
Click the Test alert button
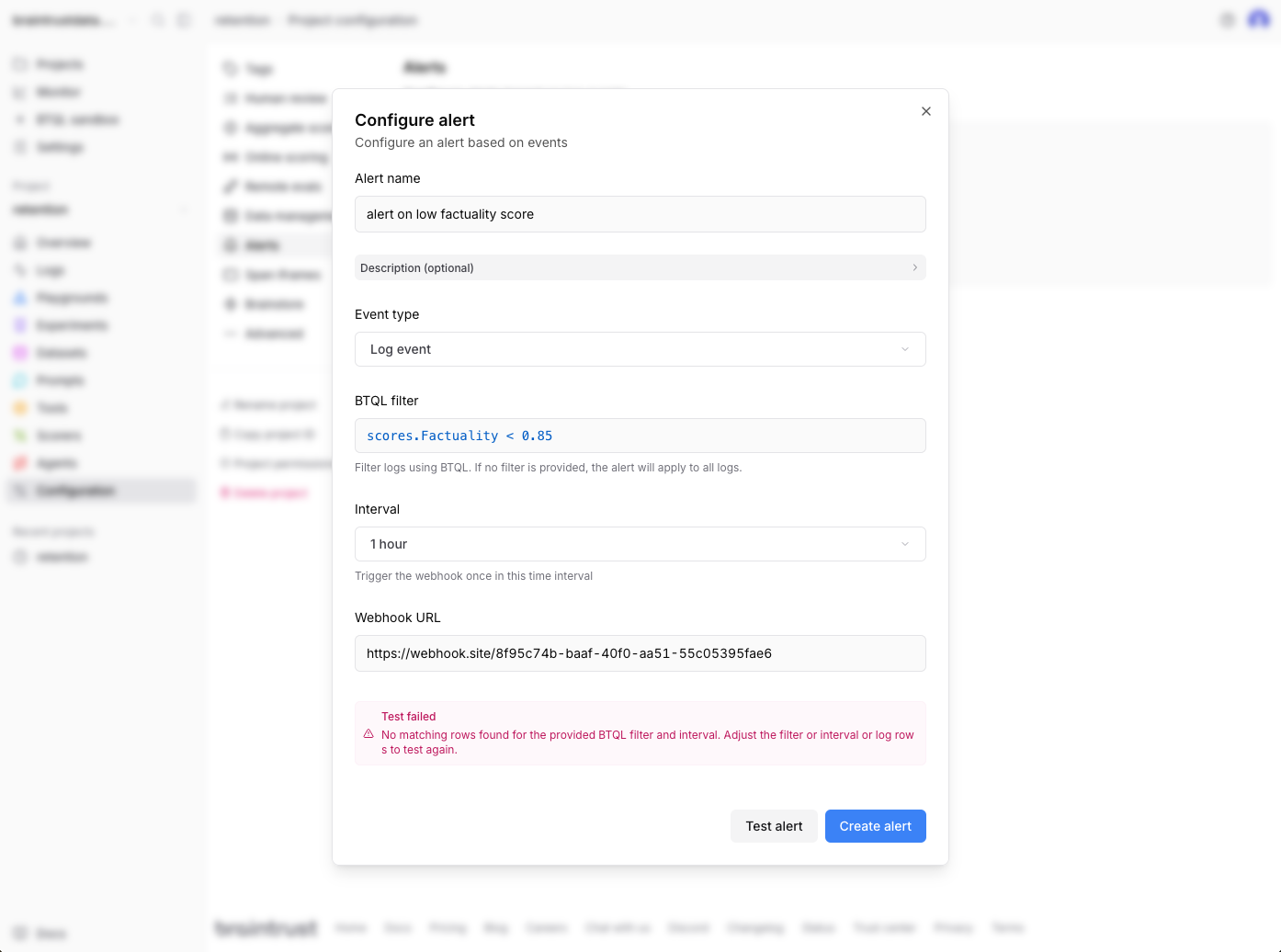coord(774,826)
